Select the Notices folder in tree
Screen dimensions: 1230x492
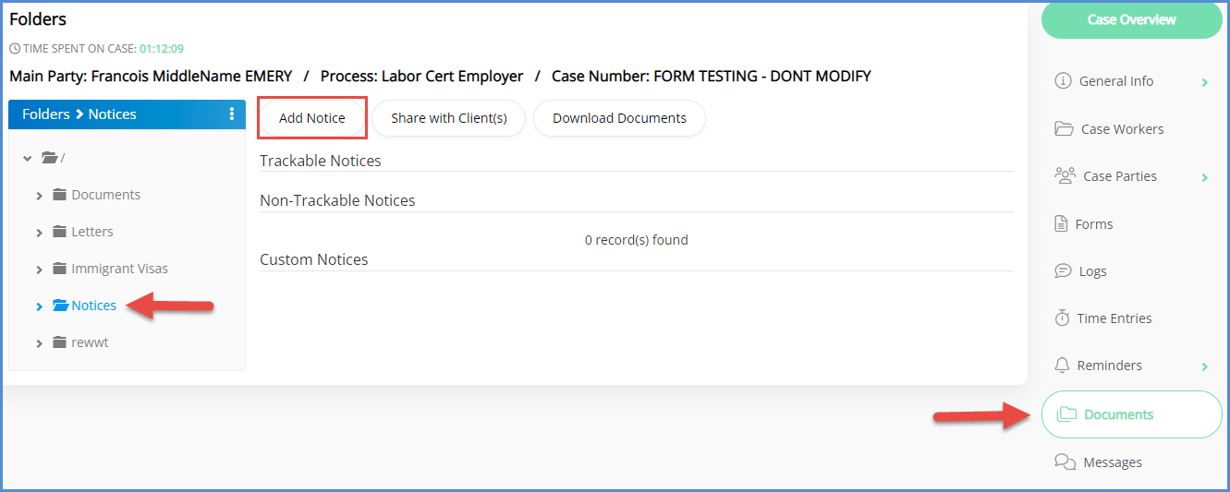click(x=93, y=306)
